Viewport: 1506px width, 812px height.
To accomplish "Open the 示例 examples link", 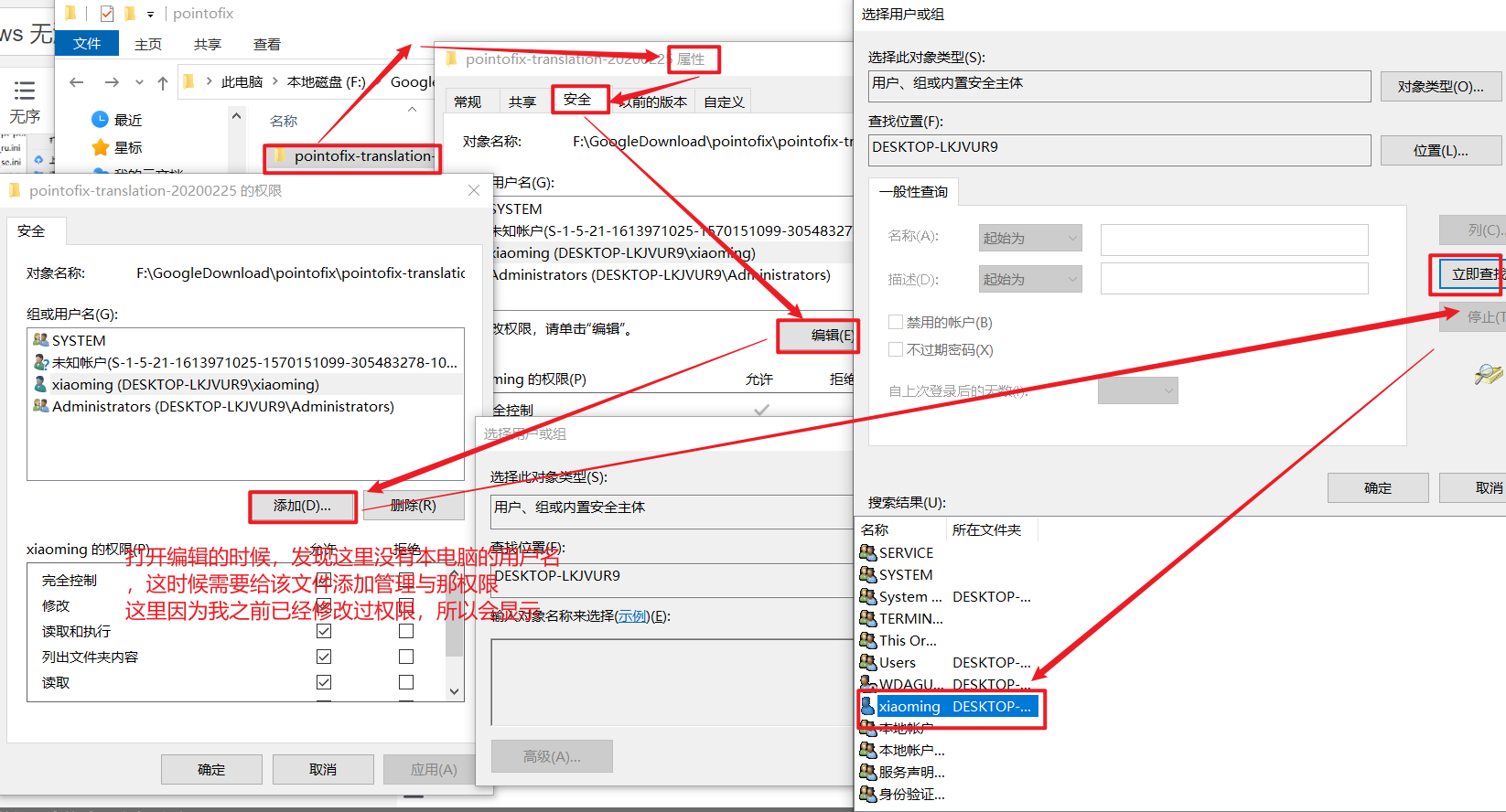I will pyautogui.click(x=630, y=615).
